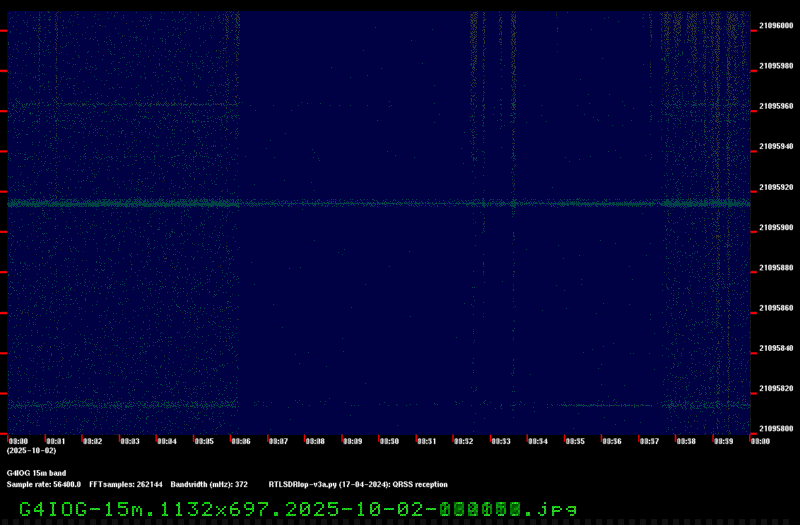Click the 00:04 time axis label

click(x=167, y=441)
